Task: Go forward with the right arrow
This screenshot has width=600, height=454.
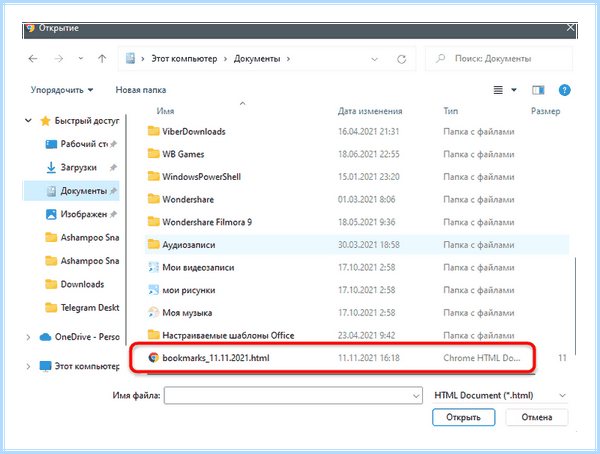Action: (x=59, y=59)
